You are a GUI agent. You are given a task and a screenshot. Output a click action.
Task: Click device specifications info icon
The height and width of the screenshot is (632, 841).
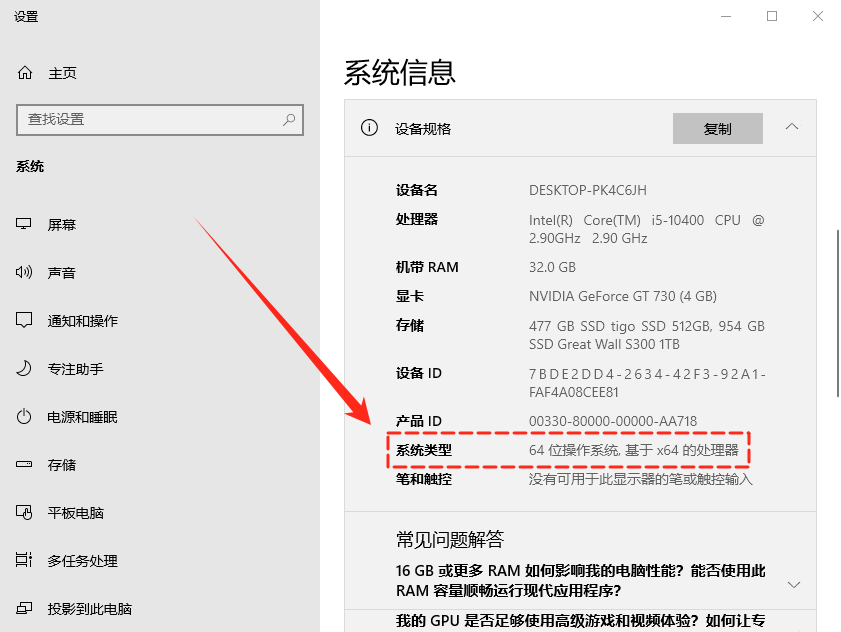point(369,128)
